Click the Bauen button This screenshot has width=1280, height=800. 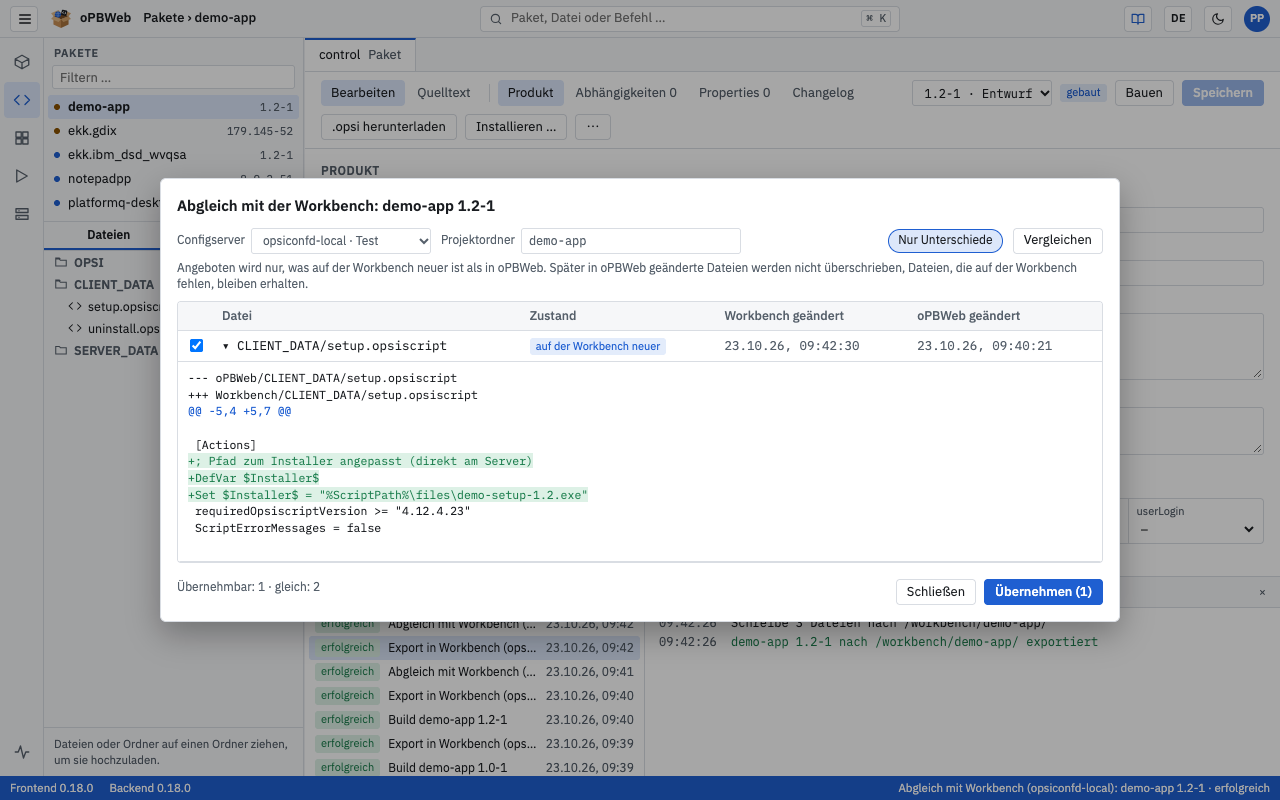(1144, 93)
